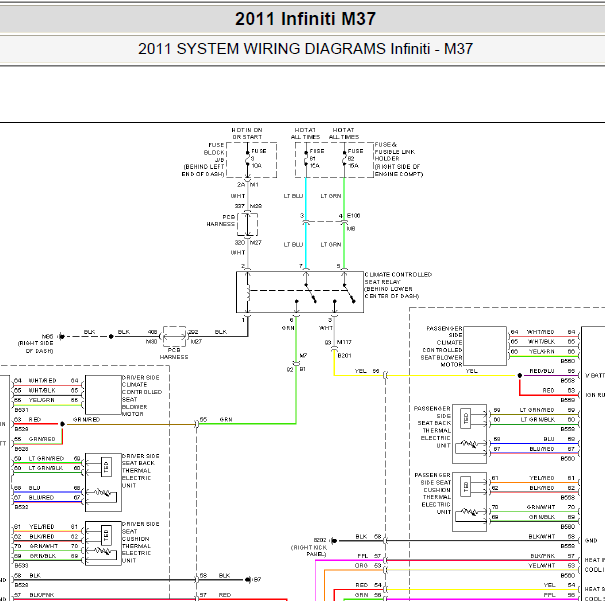Click the 'BLK/WHT' wire label near GND
The image size is (605, 601).
(x=542, y=536)
